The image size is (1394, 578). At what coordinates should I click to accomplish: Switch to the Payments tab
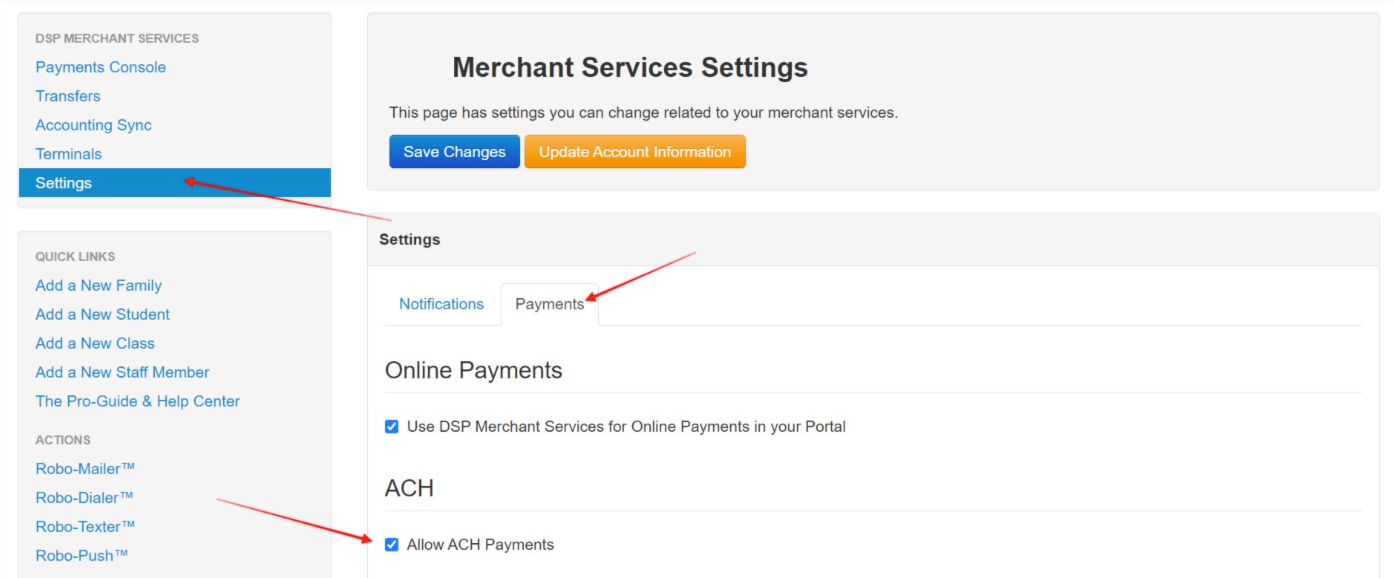(550, 304)
